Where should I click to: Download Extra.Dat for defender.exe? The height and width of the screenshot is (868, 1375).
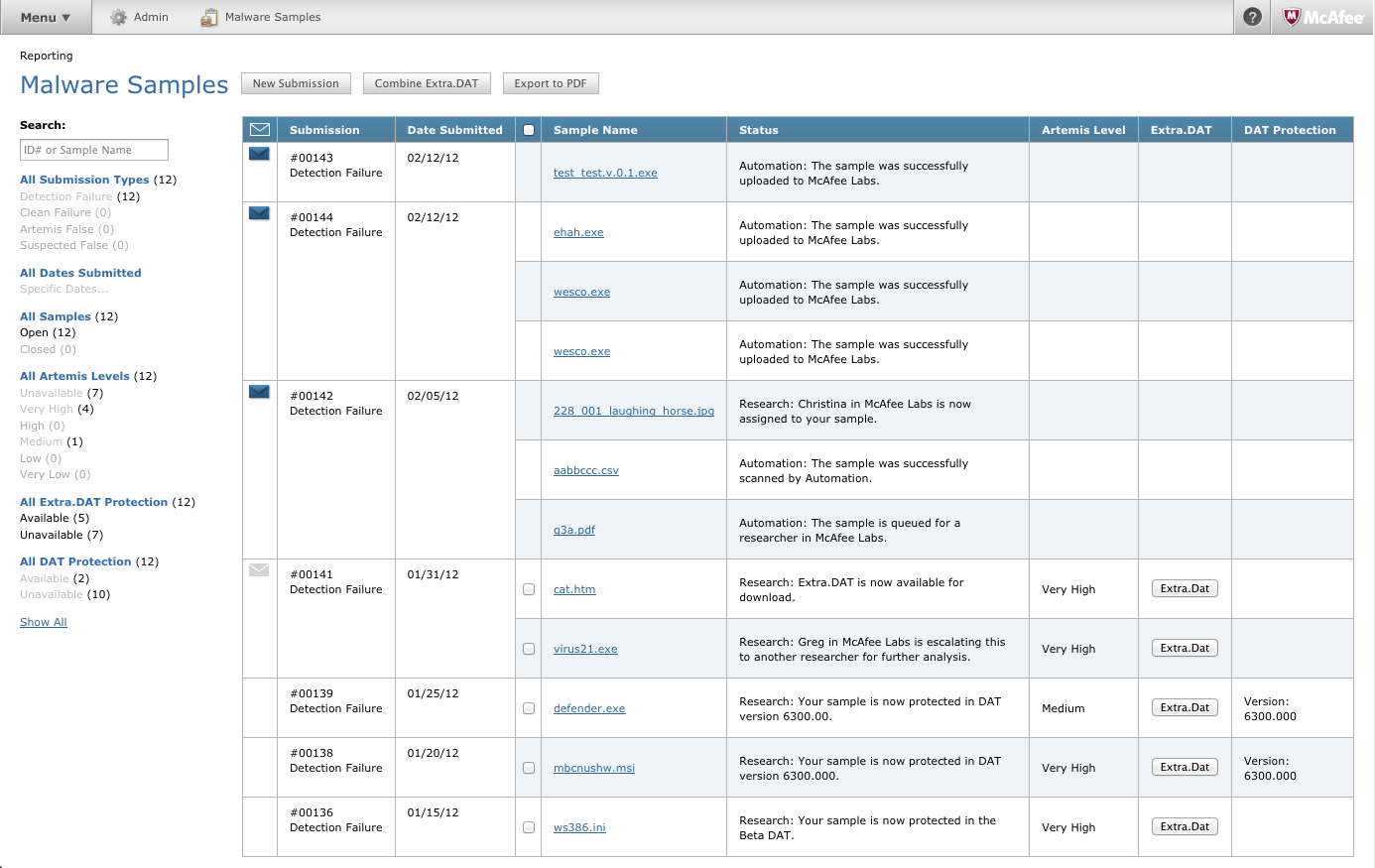(x=1185, y=707)
